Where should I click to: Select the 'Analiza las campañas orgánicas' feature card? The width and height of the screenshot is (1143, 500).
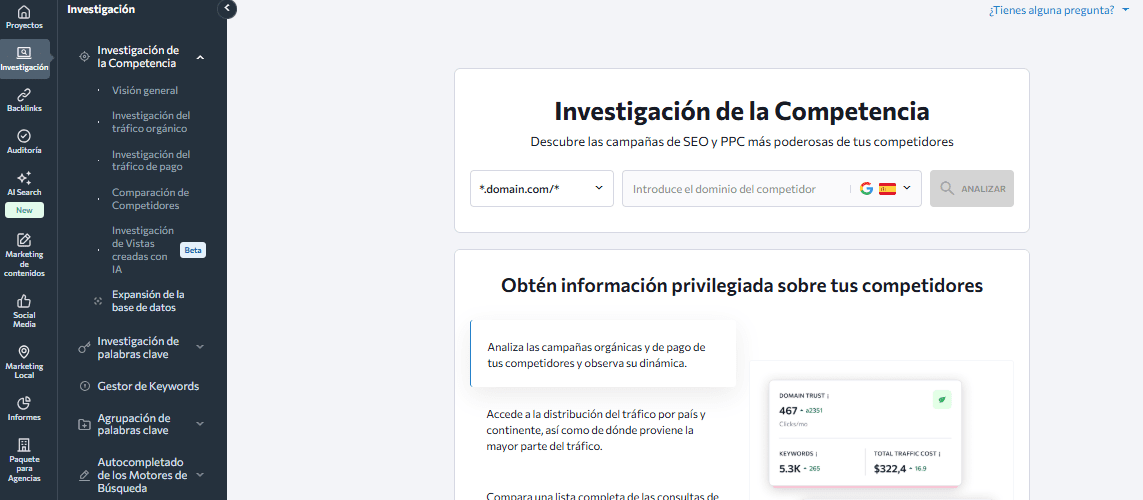click(x=603, y=353)
